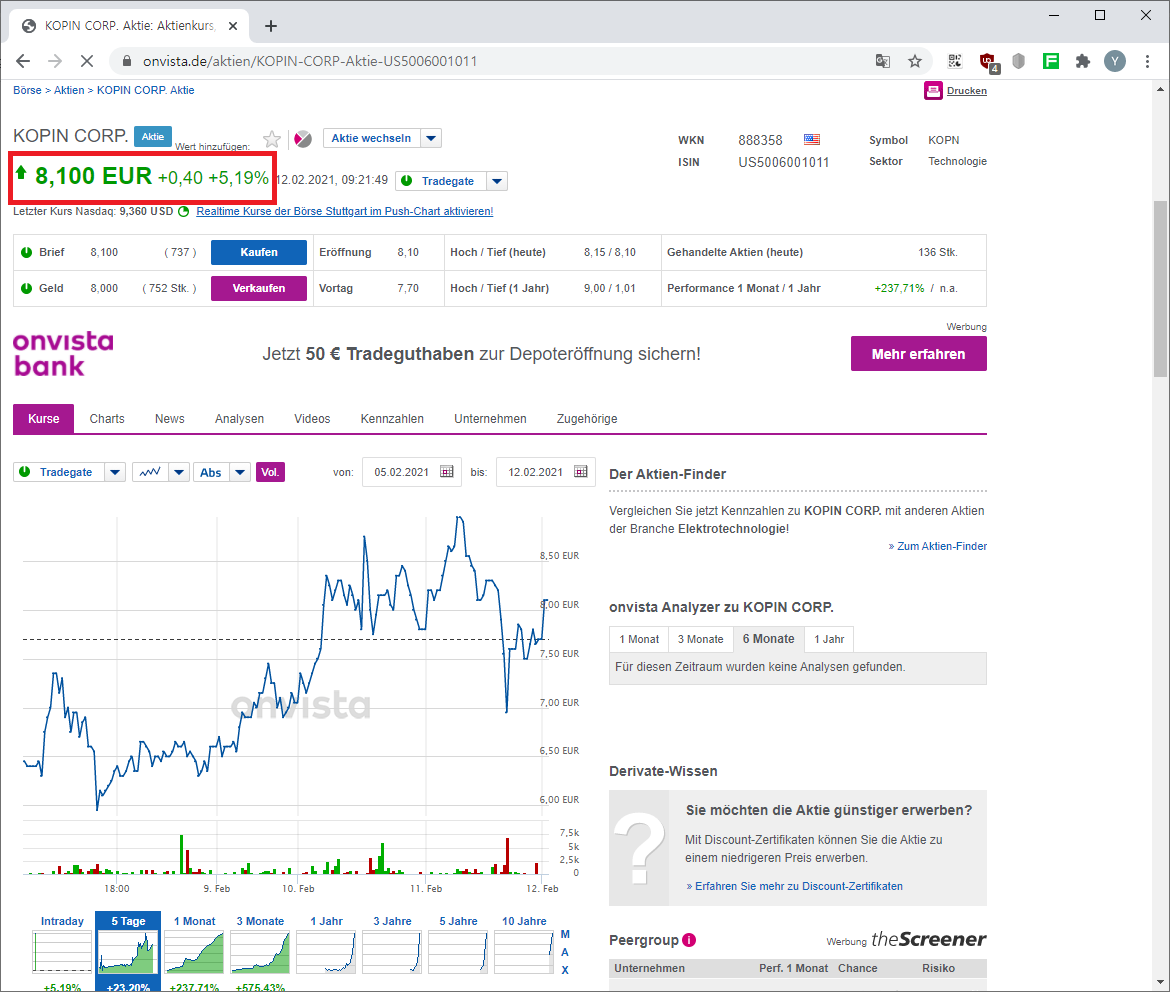Click the blue Kaufen button
The width and height of the screenshot is (1170, 992).
259,252
